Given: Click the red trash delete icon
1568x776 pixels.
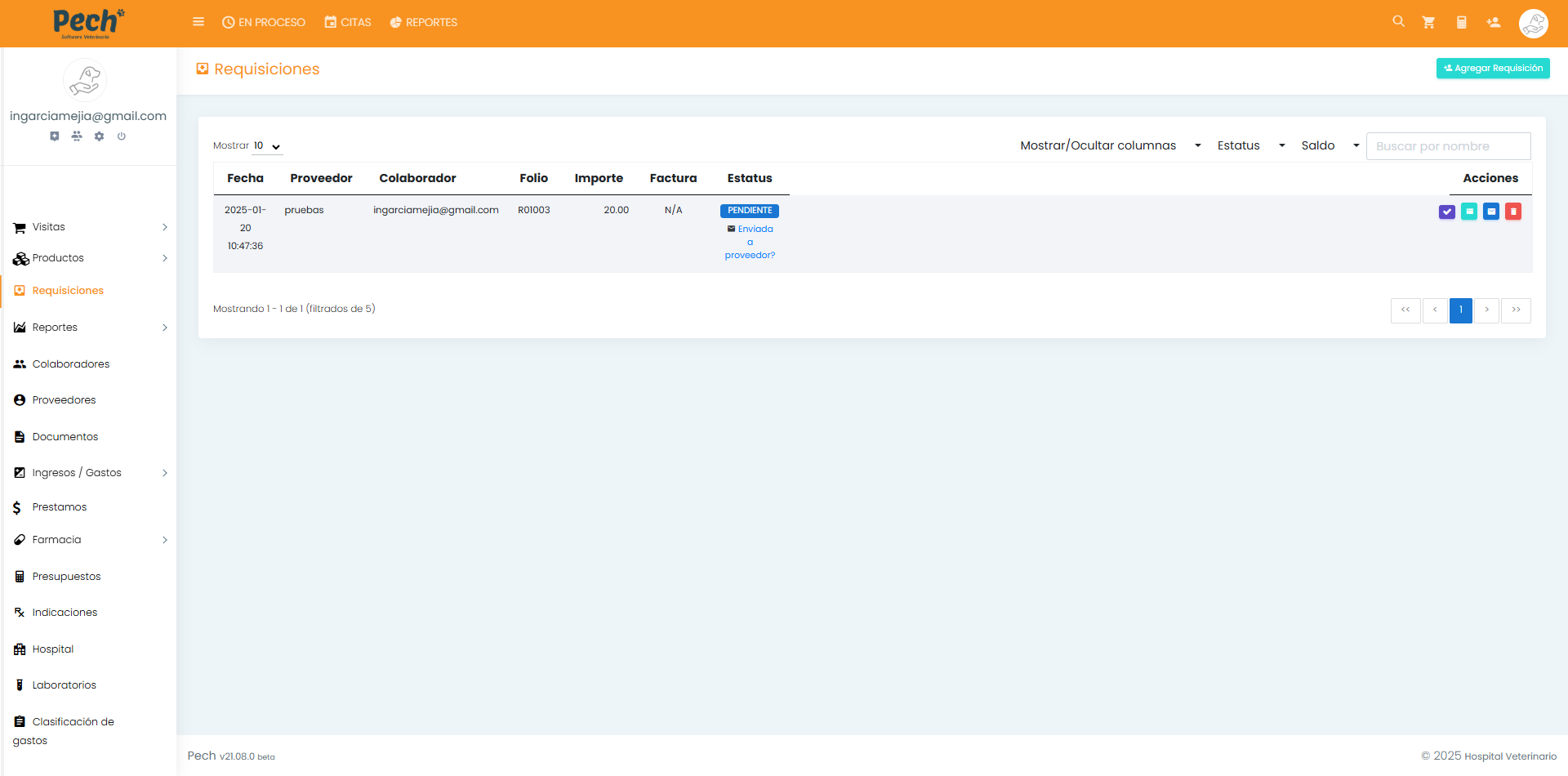Looking at the screenshot, I should point(1512,212).
